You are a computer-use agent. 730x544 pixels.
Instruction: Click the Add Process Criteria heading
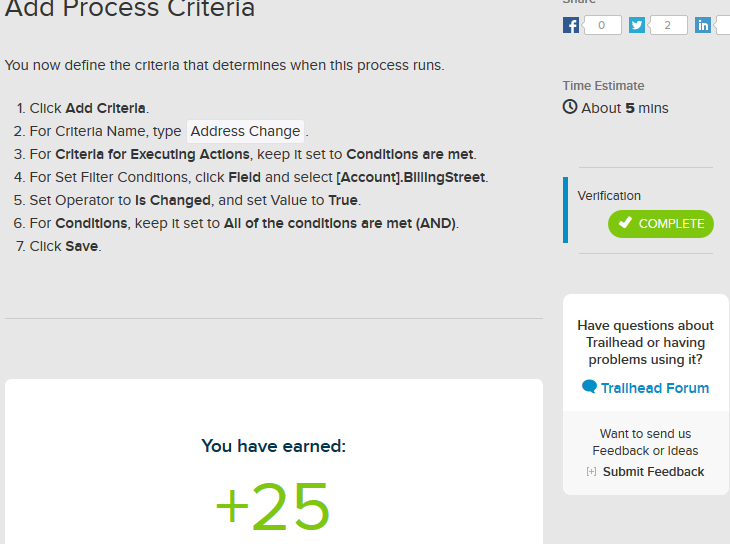click(x=130, y=10)
